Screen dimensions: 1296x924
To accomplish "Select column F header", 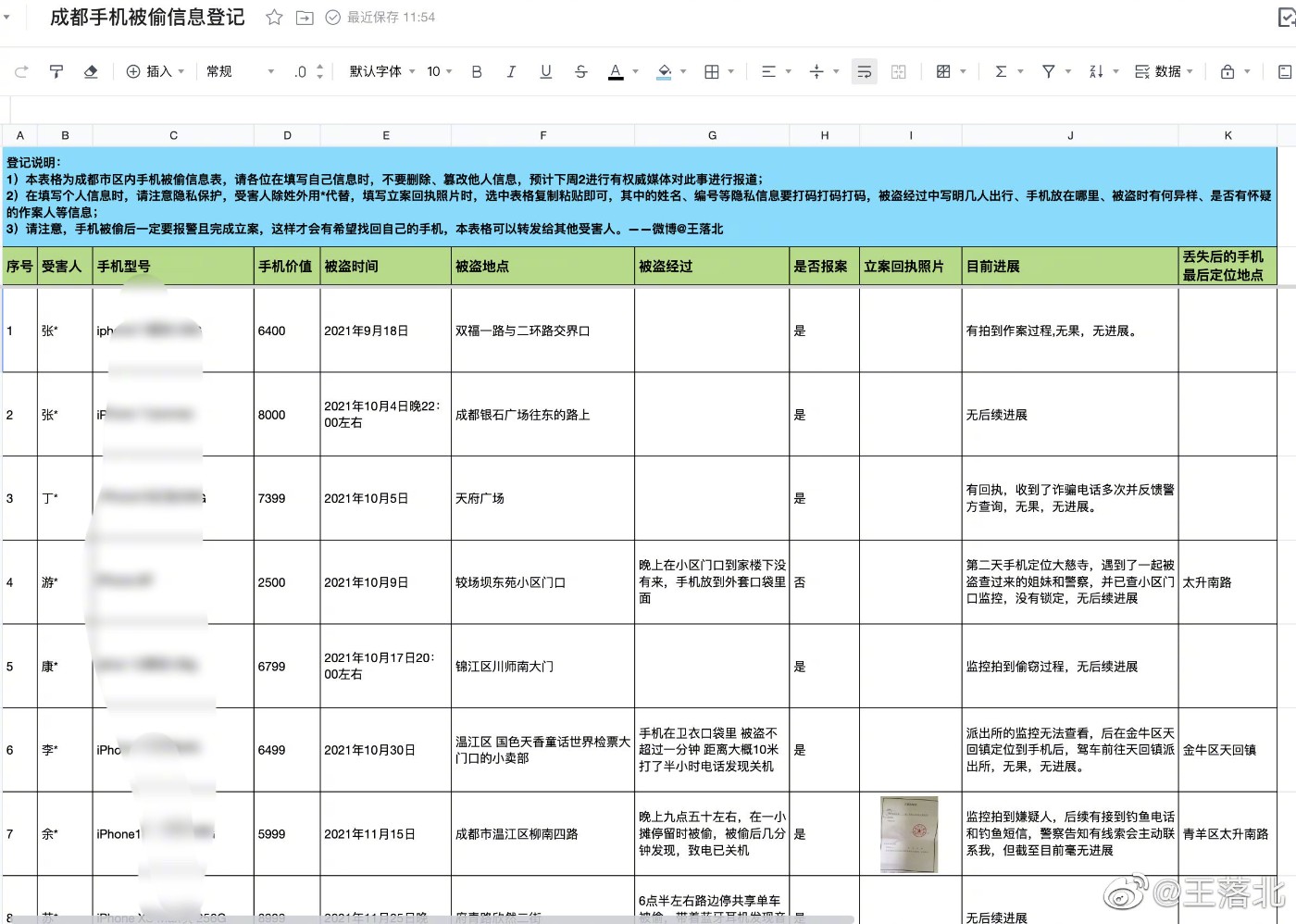I will click(542, 135).
